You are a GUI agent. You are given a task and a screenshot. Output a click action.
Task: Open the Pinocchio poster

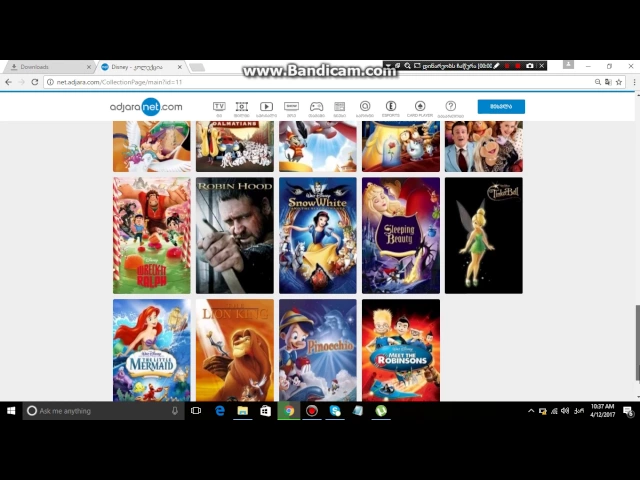318,350
